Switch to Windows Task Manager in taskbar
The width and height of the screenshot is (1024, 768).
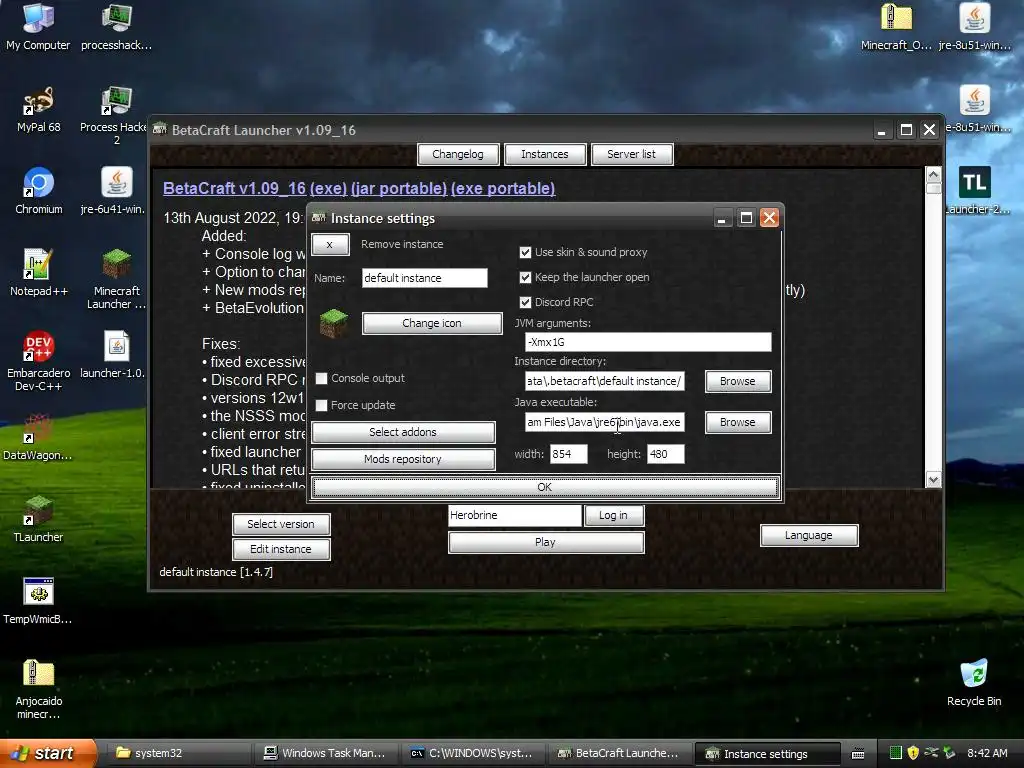point(323,753)
